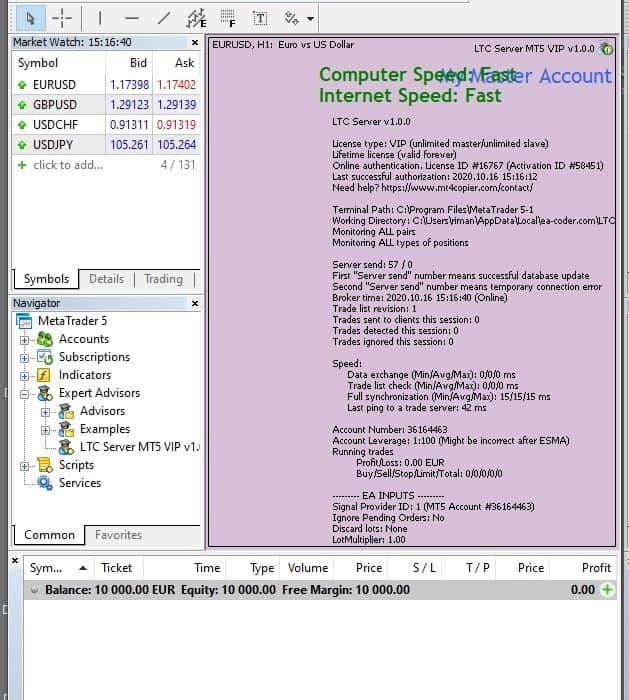Click the Balance summary row
The width and height of the screenshot is (629, 700).
coord(320,590)
